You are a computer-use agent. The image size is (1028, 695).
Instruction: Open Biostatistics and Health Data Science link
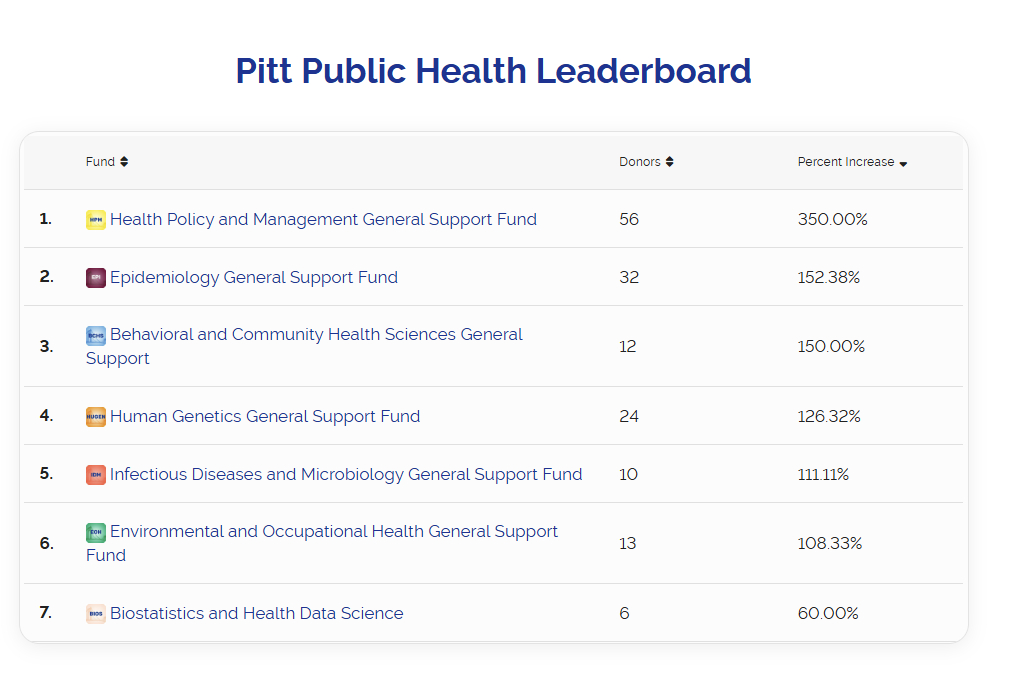pos(257,613)
